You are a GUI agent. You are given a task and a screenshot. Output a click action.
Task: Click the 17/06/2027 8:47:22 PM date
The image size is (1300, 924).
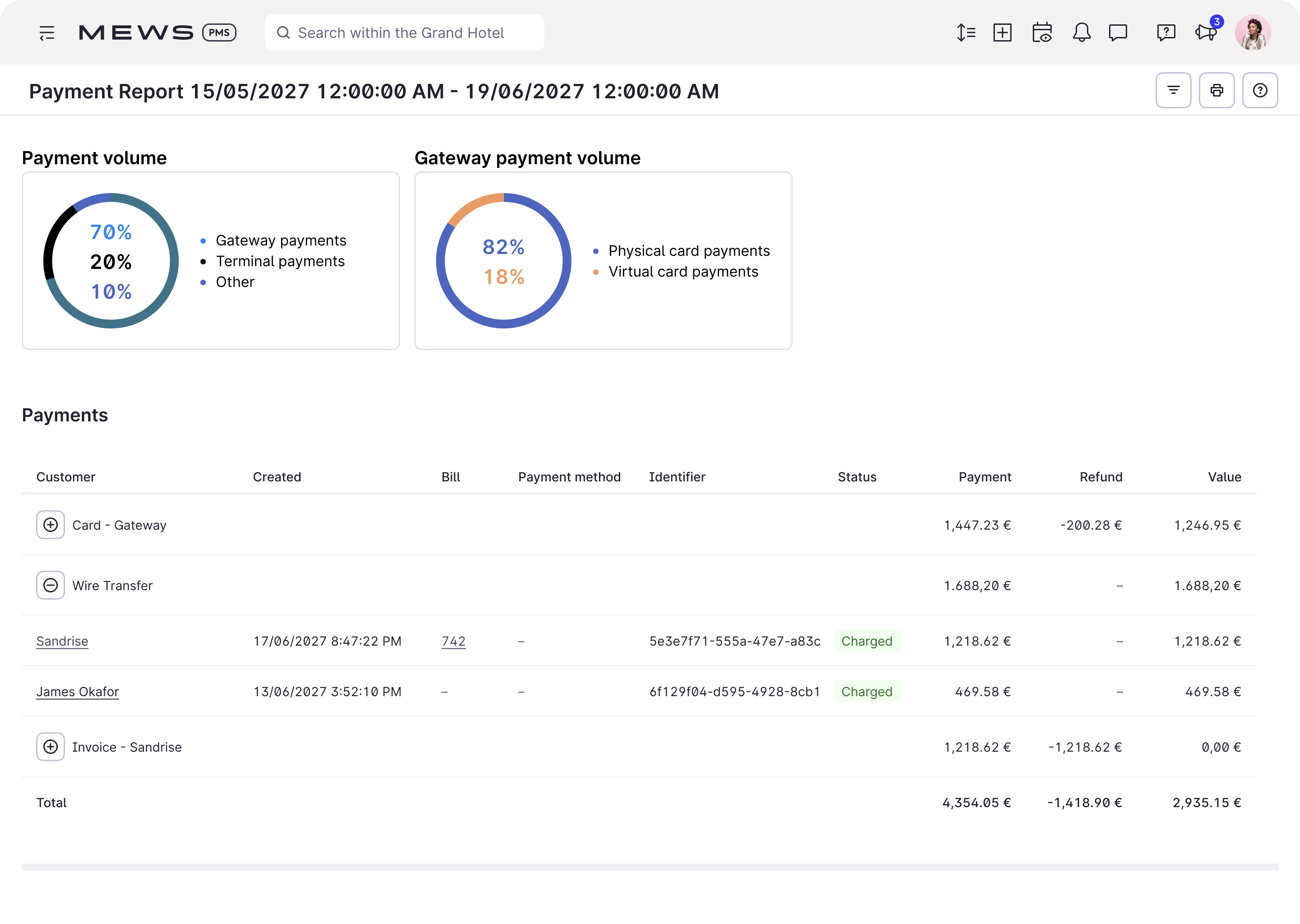[327, 641]
